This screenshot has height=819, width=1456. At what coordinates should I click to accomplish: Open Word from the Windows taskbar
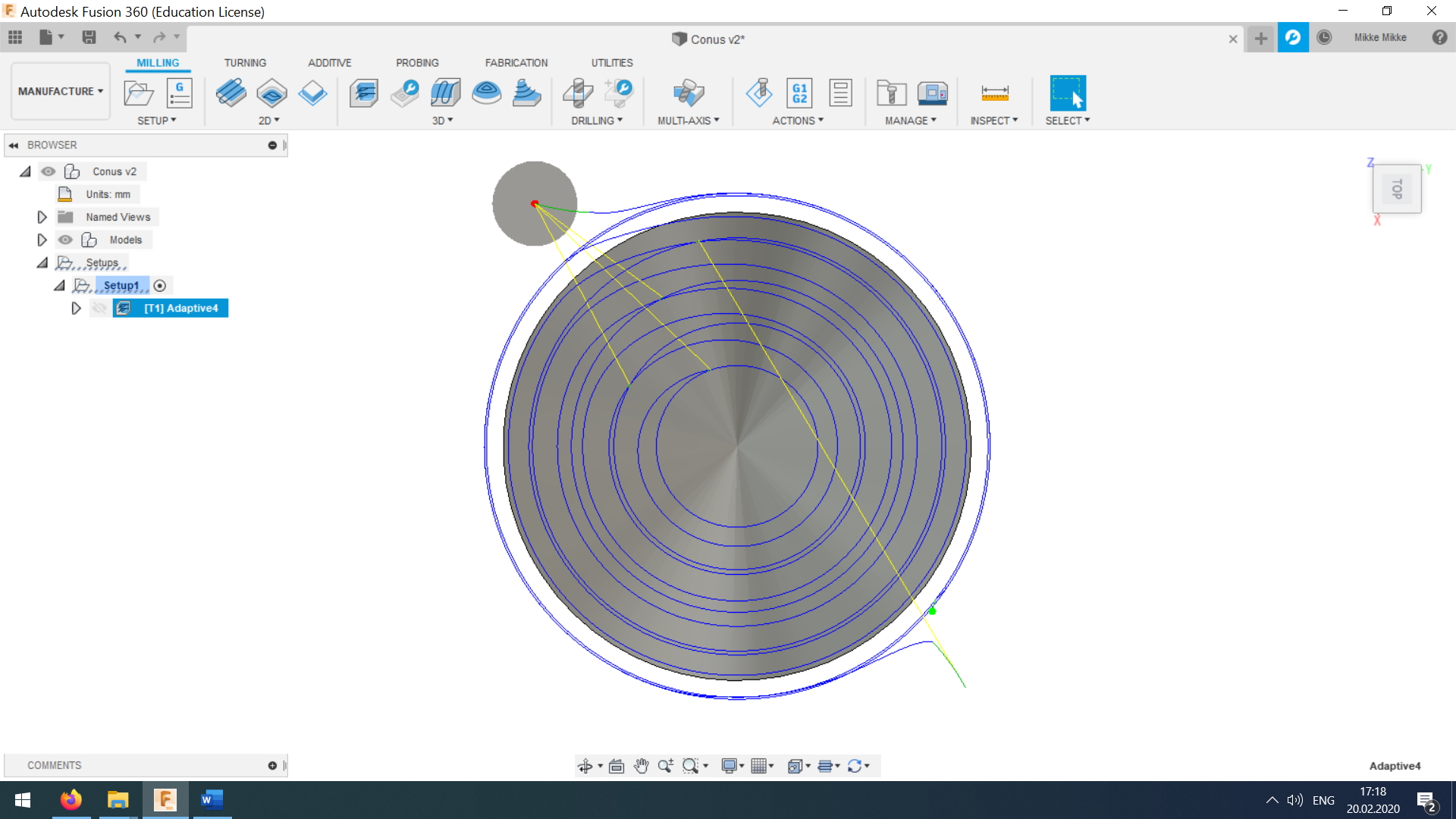212,799
